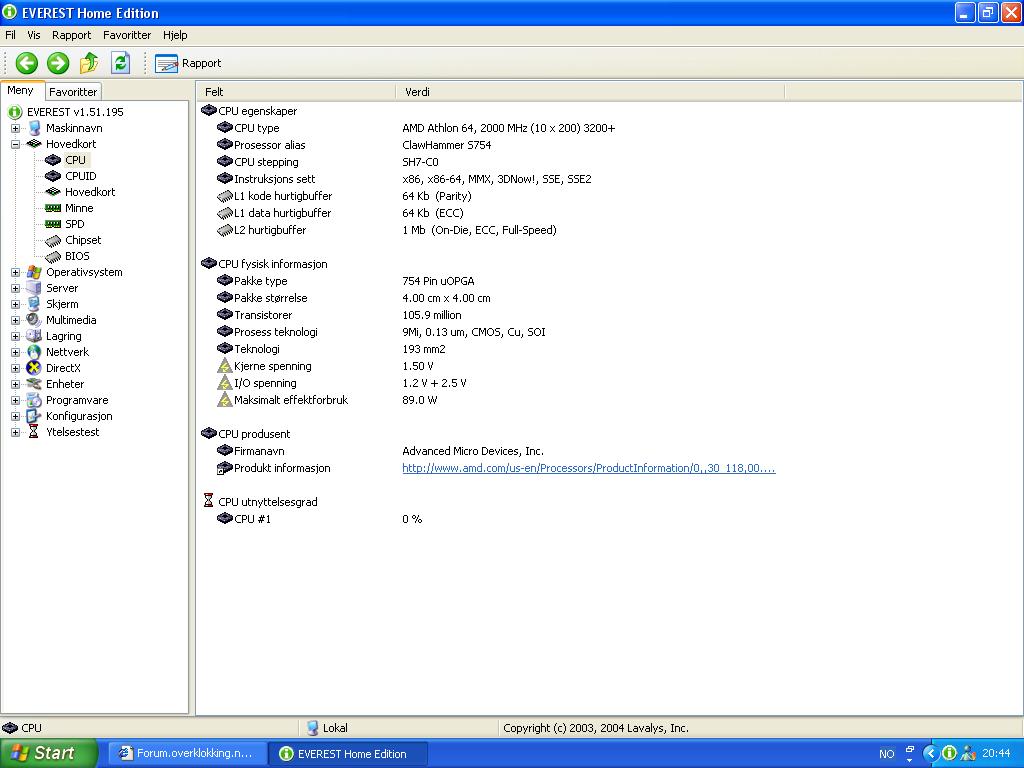This screenshot has height=768, width=1024.
Task: Click the Lagring storage icon
Action: point(34,336)
